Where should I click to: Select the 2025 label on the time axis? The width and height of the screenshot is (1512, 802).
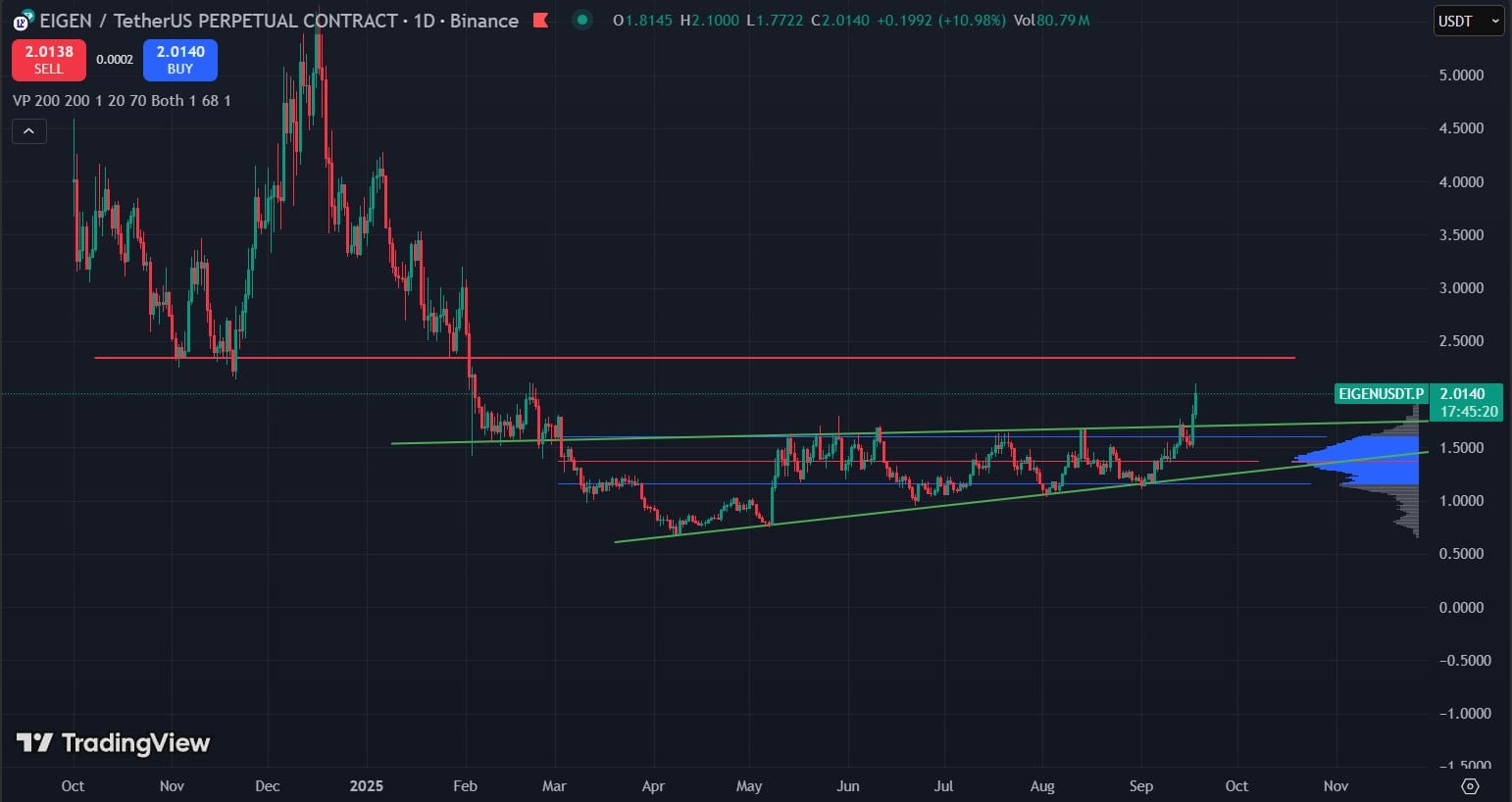click(x=366, y=785)
